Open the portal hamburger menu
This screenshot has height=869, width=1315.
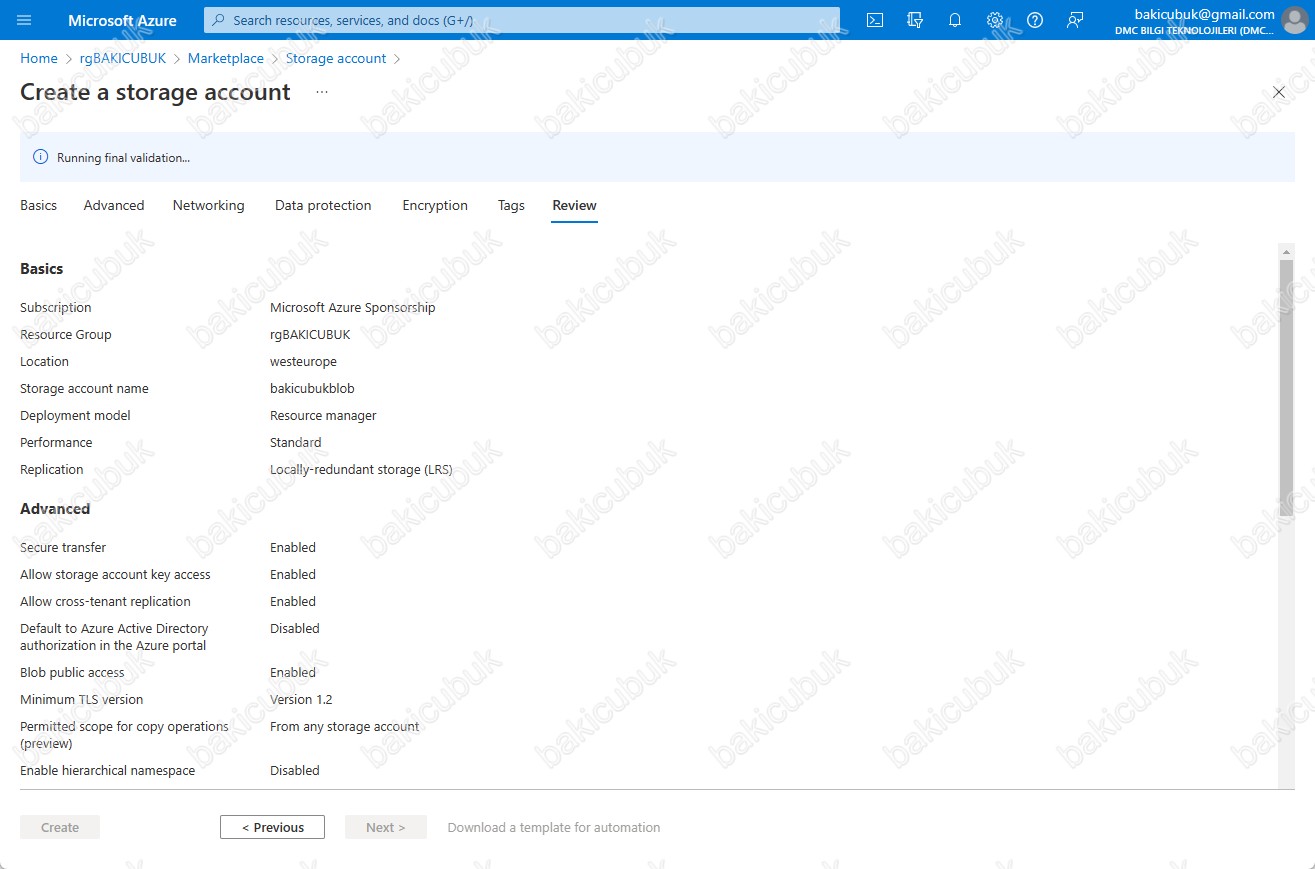(24, 20)
